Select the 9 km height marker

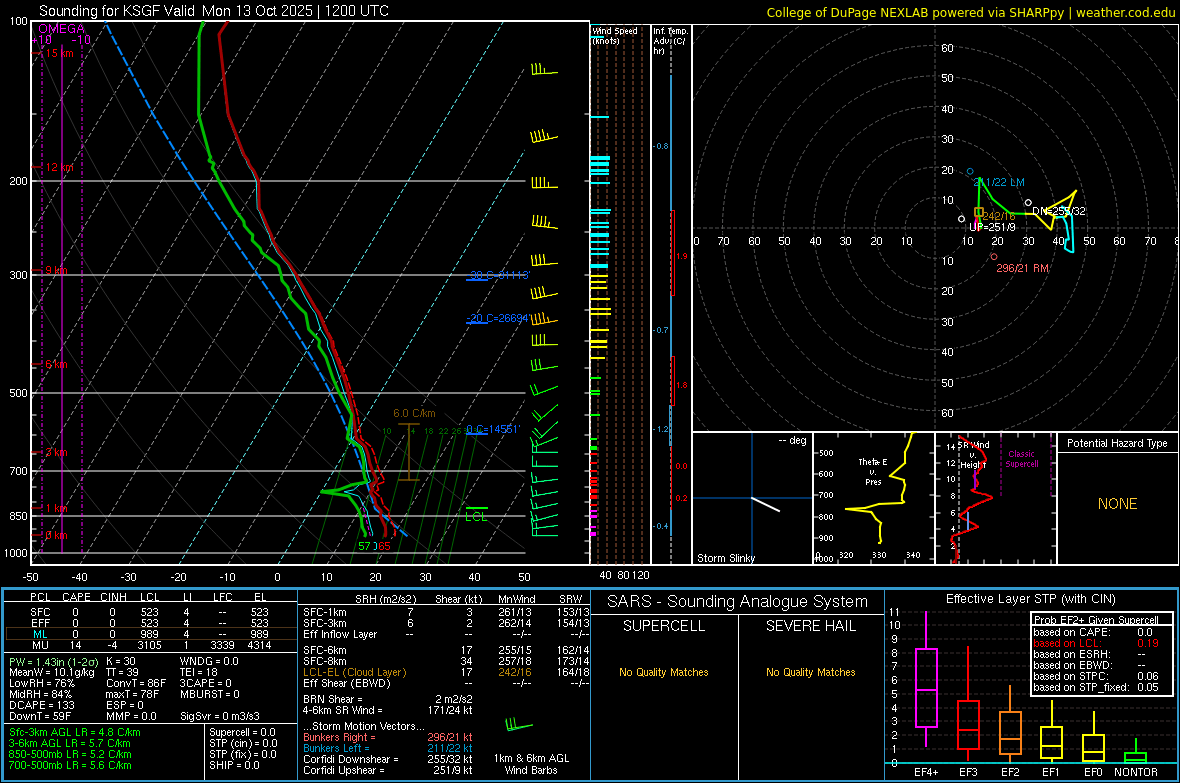[56, 270]
